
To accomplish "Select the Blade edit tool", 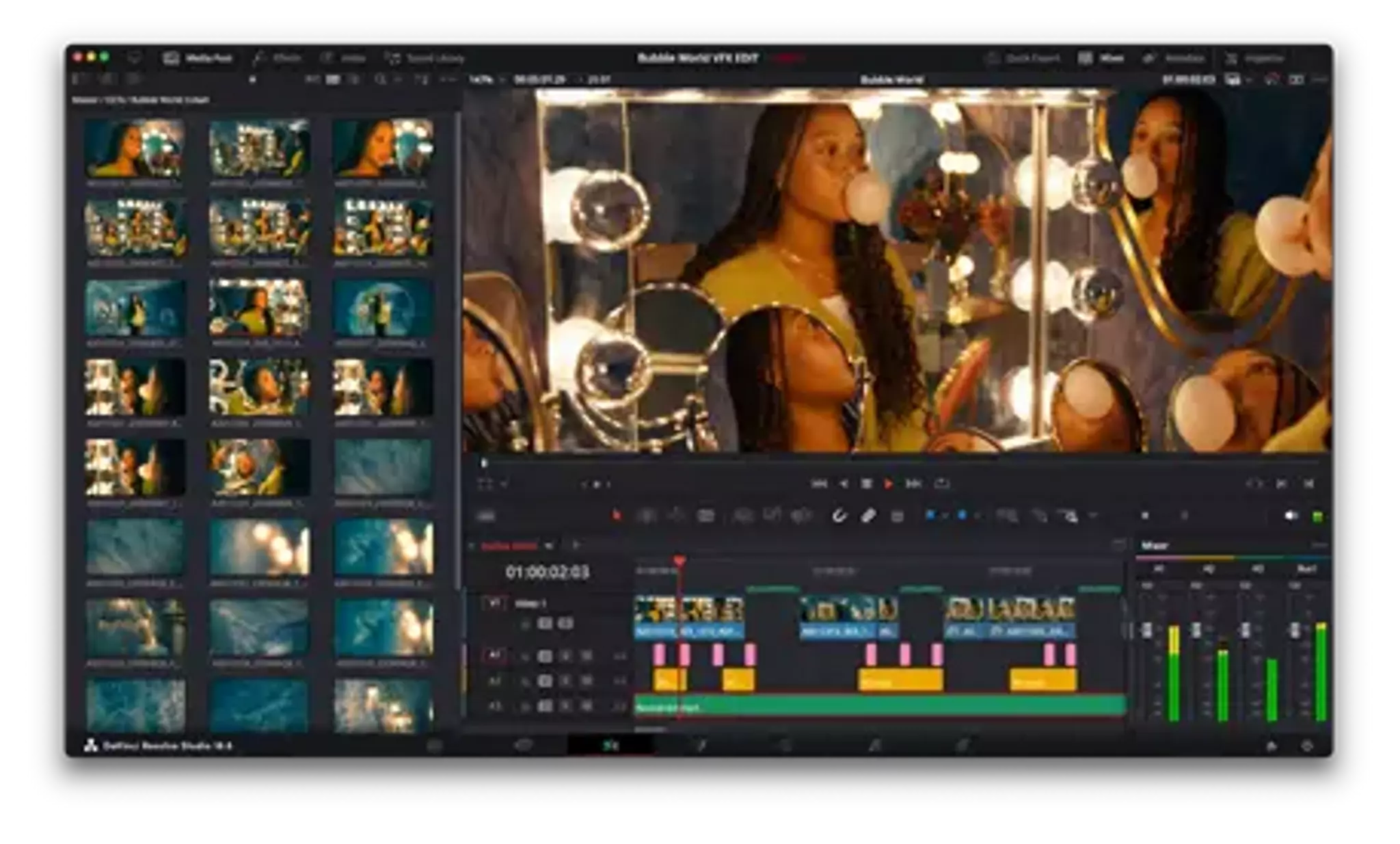I will pos(706,516).
